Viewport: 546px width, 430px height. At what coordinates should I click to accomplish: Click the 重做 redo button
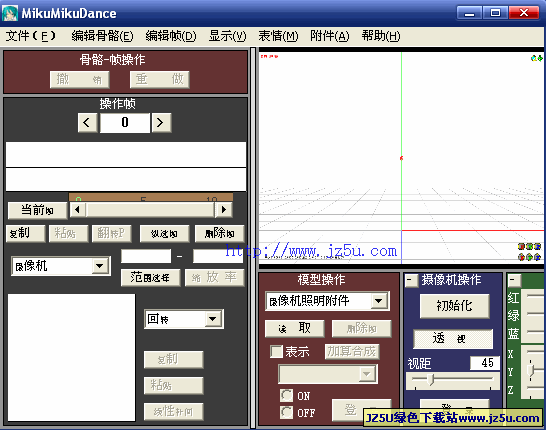tap(160, 79)
